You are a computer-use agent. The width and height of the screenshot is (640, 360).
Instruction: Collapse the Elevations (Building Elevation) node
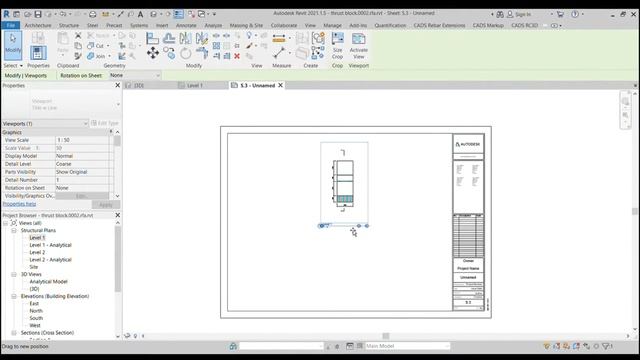point(14,296)
